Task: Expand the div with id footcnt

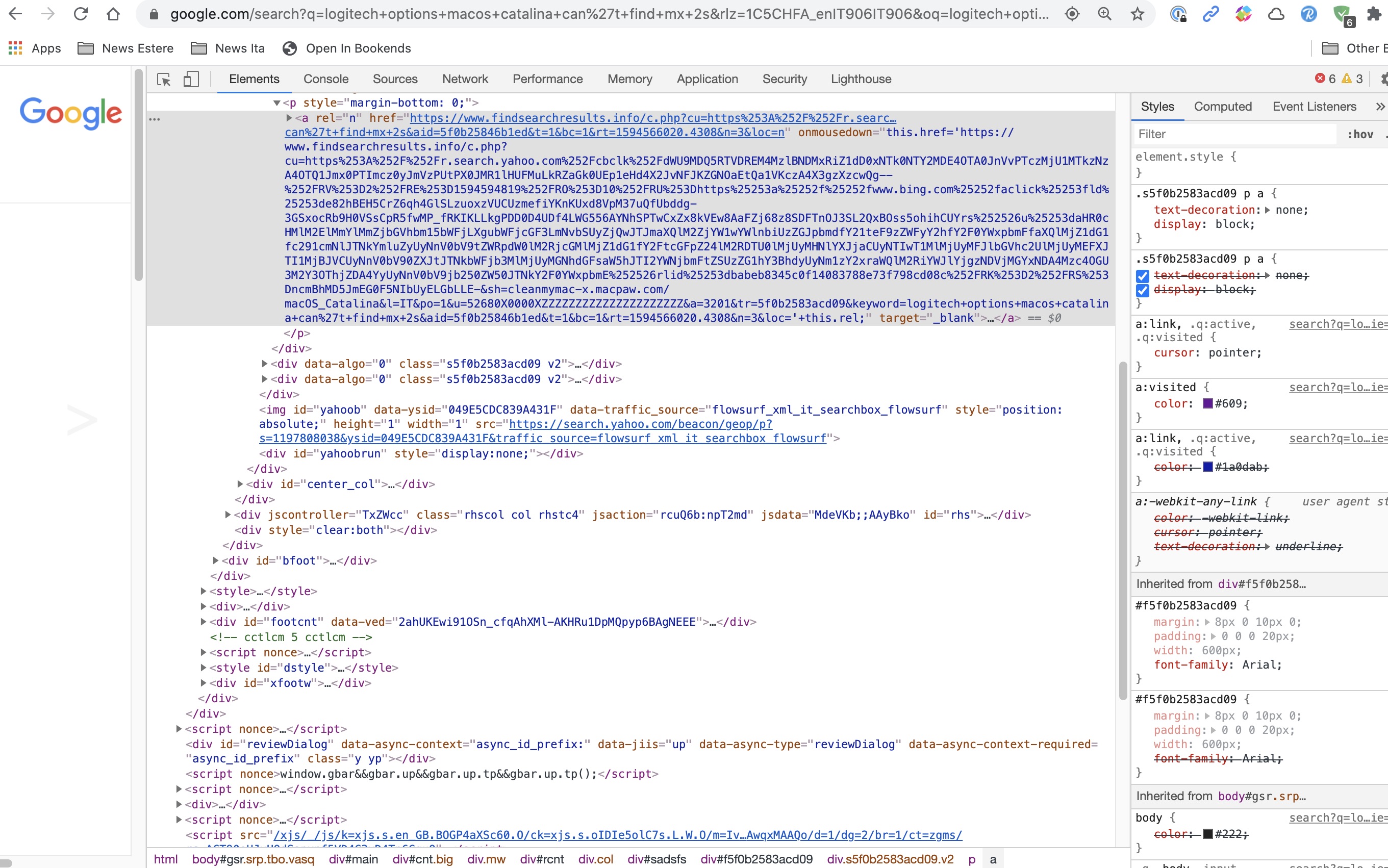Action: click(x=204, y=621)
